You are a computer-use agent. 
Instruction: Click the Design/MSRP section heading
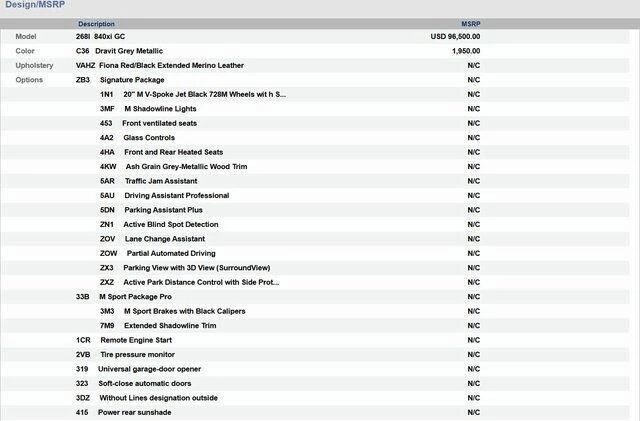tap(31, 6)
